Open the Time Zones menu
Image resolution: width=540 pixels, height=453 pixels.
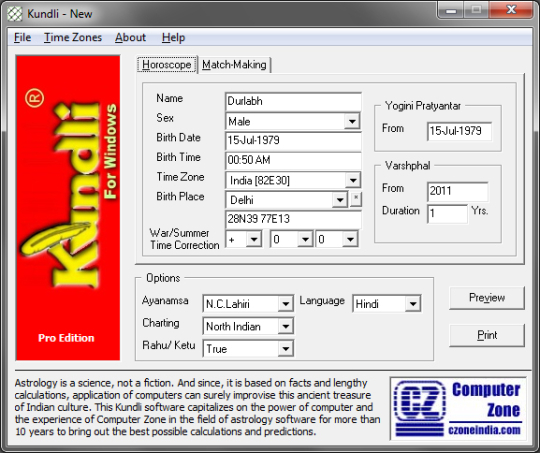pyautogui.click(x=73, y=37)
